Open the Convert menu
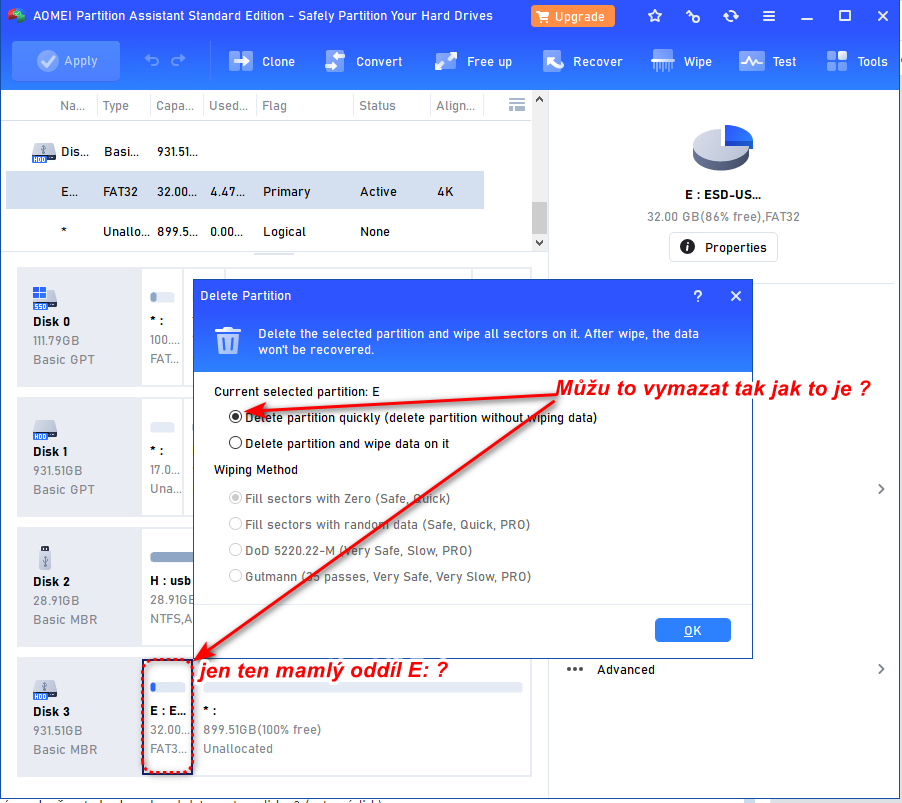Image resolution: width=902 pixels, height=803 pixels. [x=364, y=61]
